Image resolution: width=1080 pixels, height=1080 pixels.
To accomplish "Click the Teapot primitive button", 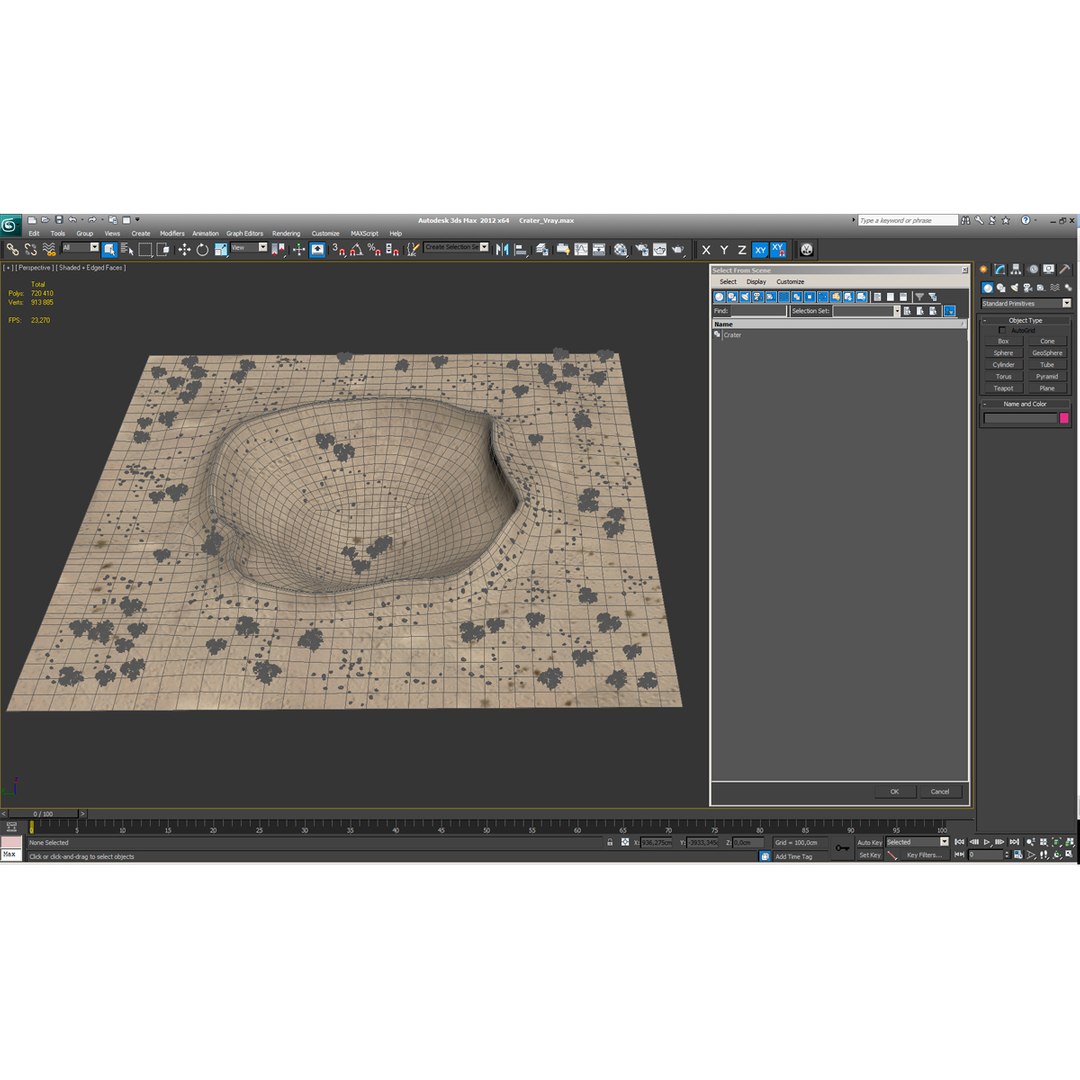I will [1004, 388].
